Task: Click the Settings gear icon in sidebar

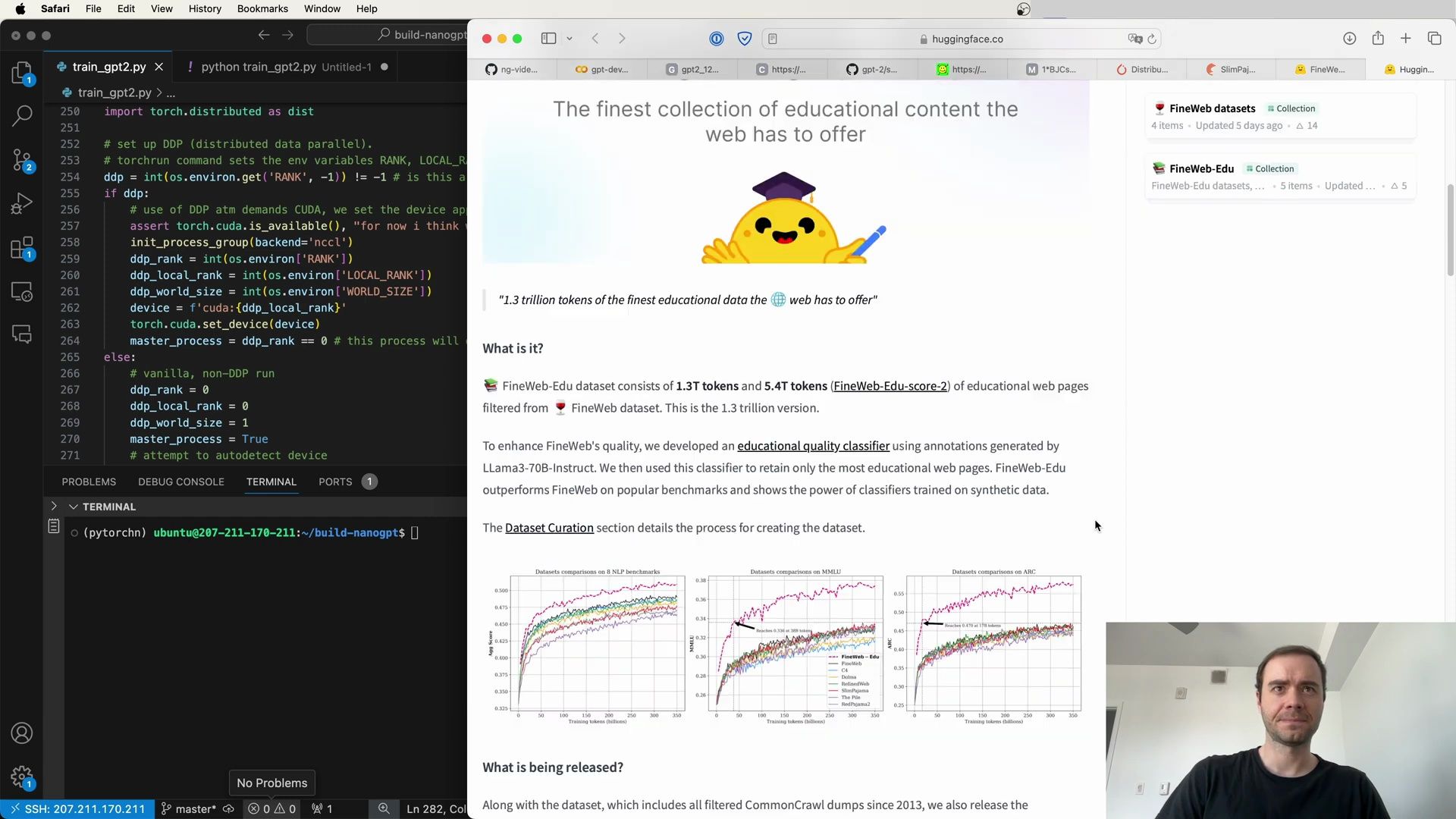Action: [22, 777]
